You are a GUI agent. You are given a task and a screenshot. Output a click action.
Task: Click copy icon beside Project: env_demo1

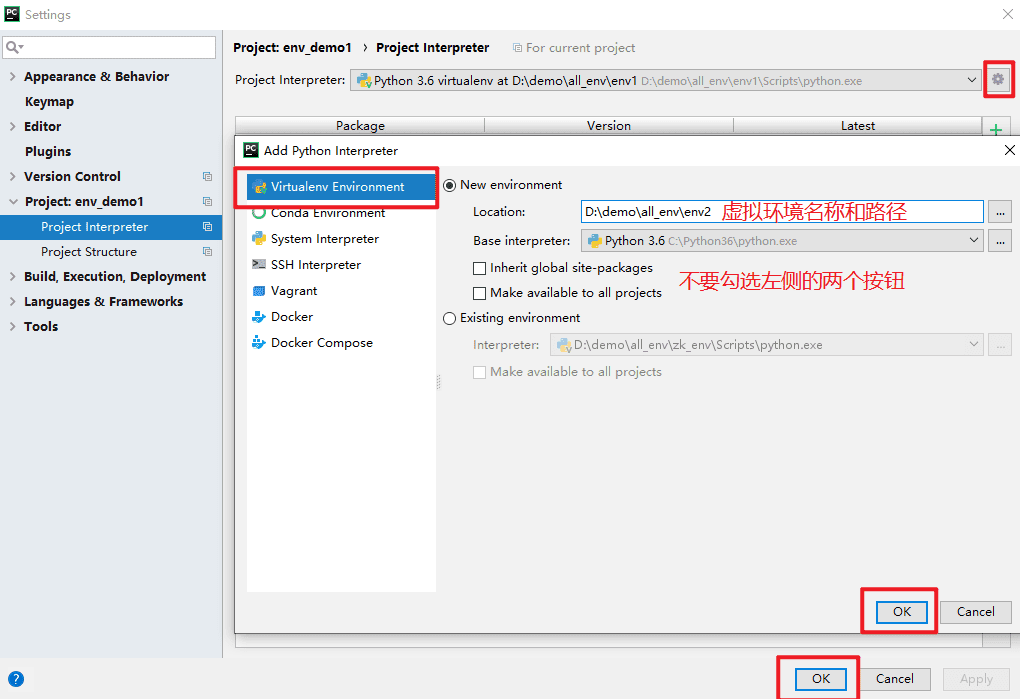pyautogui.click(x=208, y=202)
